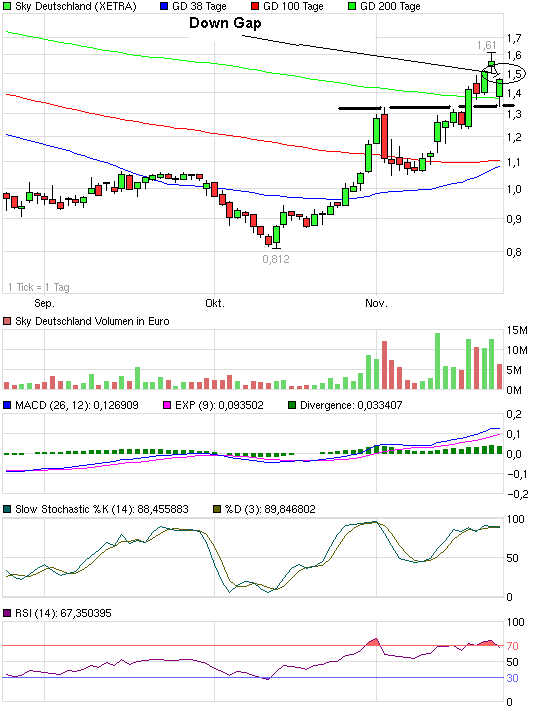
Task: Click the '1,3' price axis value
Action: point(514,114)
